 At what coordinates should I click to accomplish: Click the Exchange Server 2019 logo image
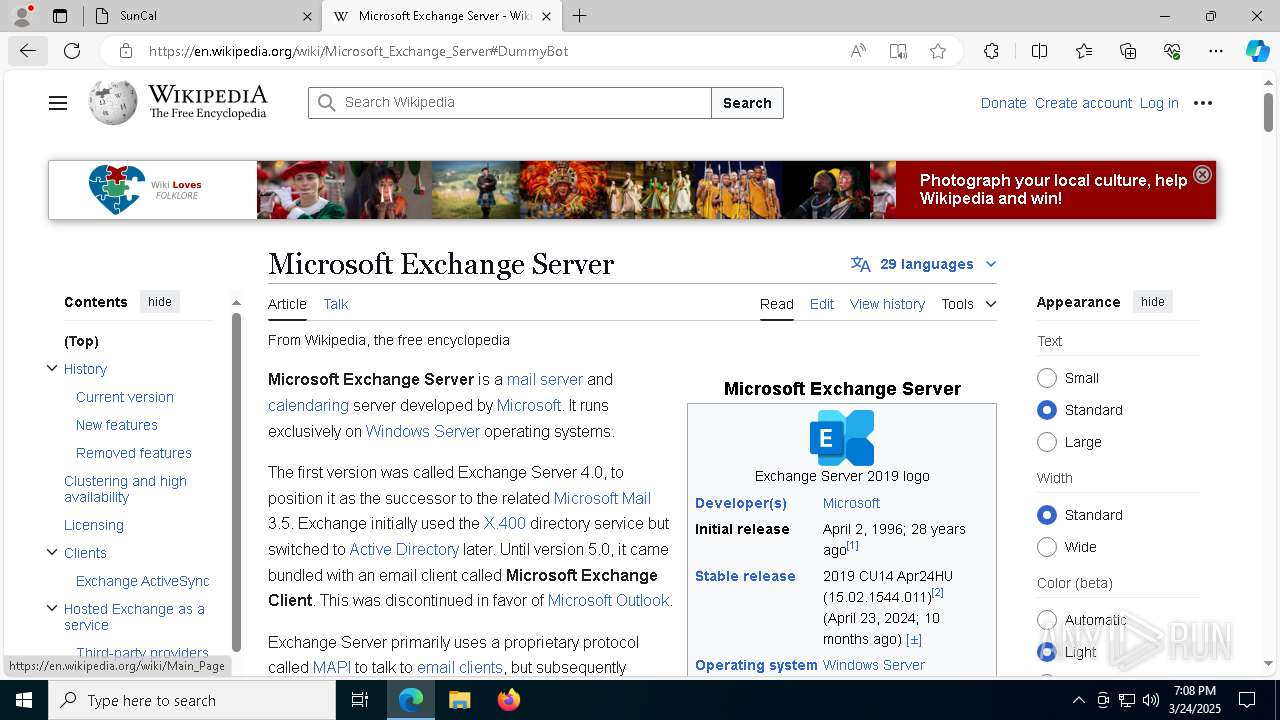pyautogui.click(x=842, y=437)
